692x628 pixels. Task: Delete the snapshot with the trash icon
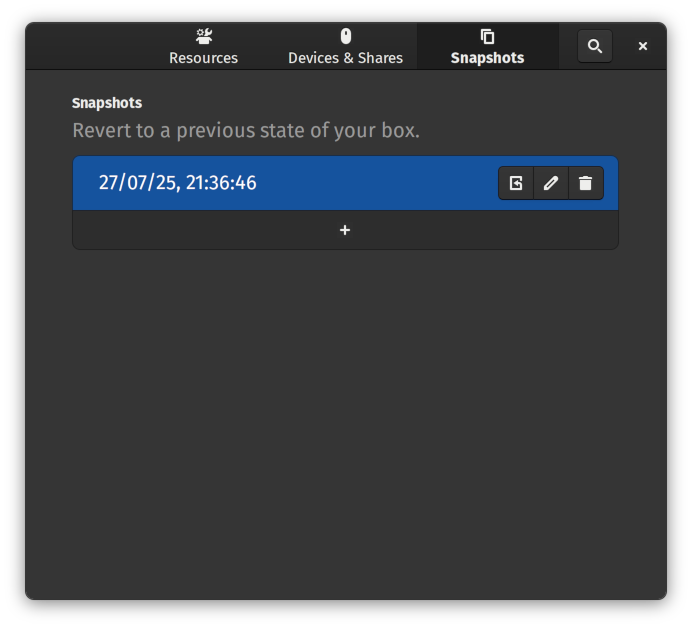586,183
